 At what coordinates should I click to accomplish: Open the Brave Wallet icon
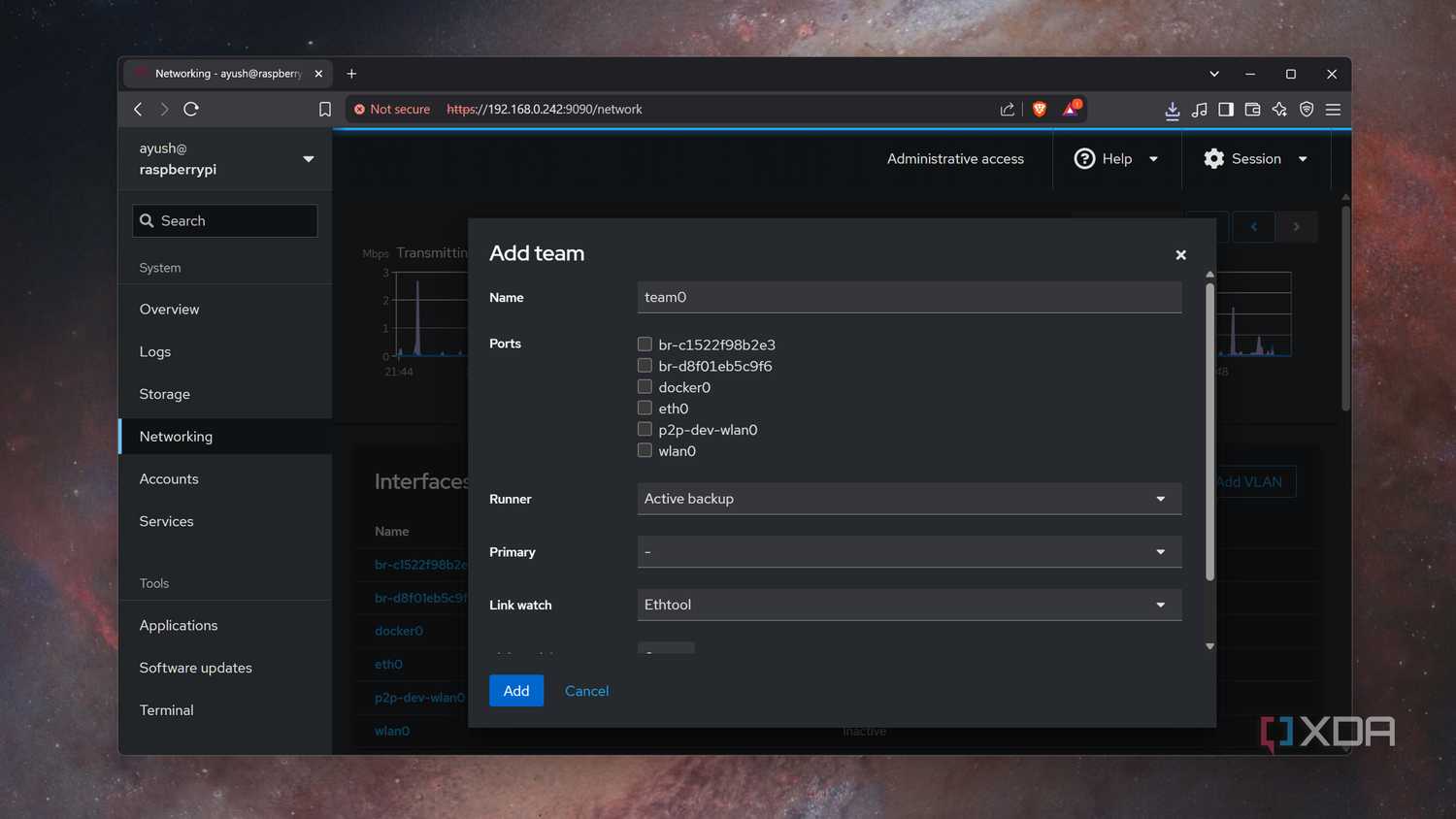tap(1253, 110)
